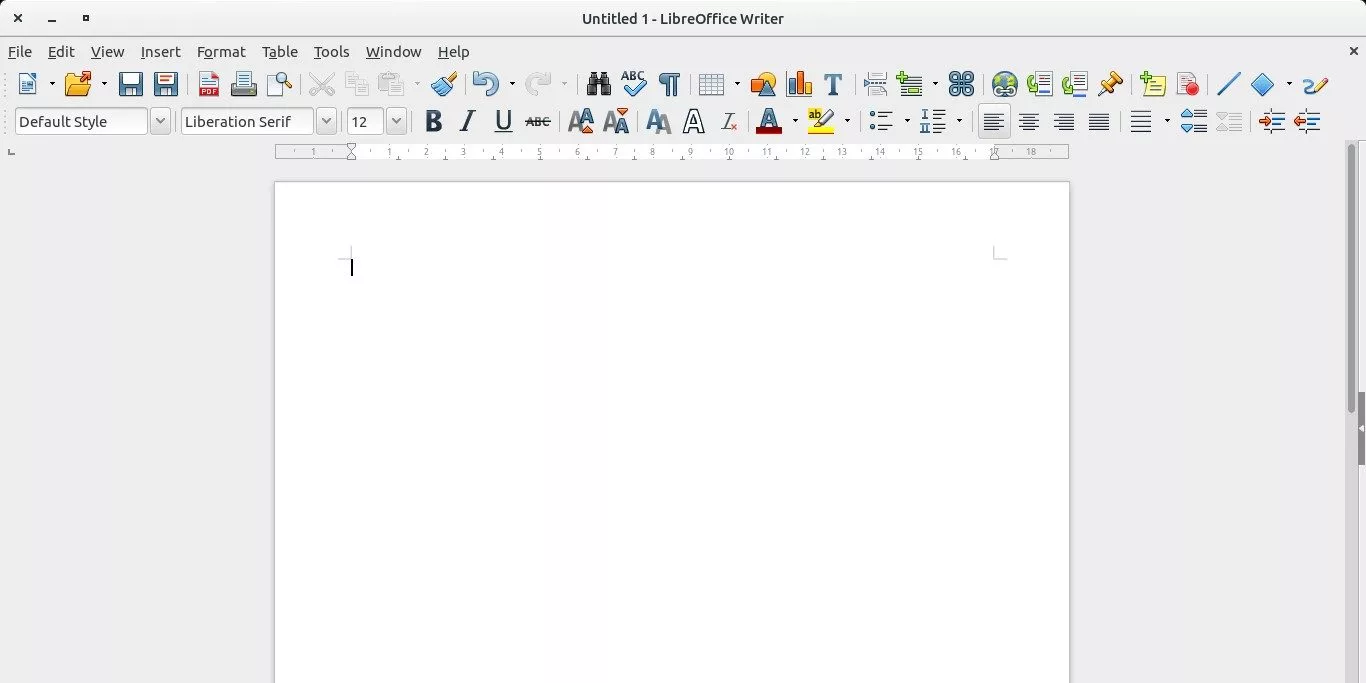Image resolution: width=1366 pixels, height=683 pixels.
Task: Click the vertical scrollbar on the right
Action: (x=1351, y=280)
